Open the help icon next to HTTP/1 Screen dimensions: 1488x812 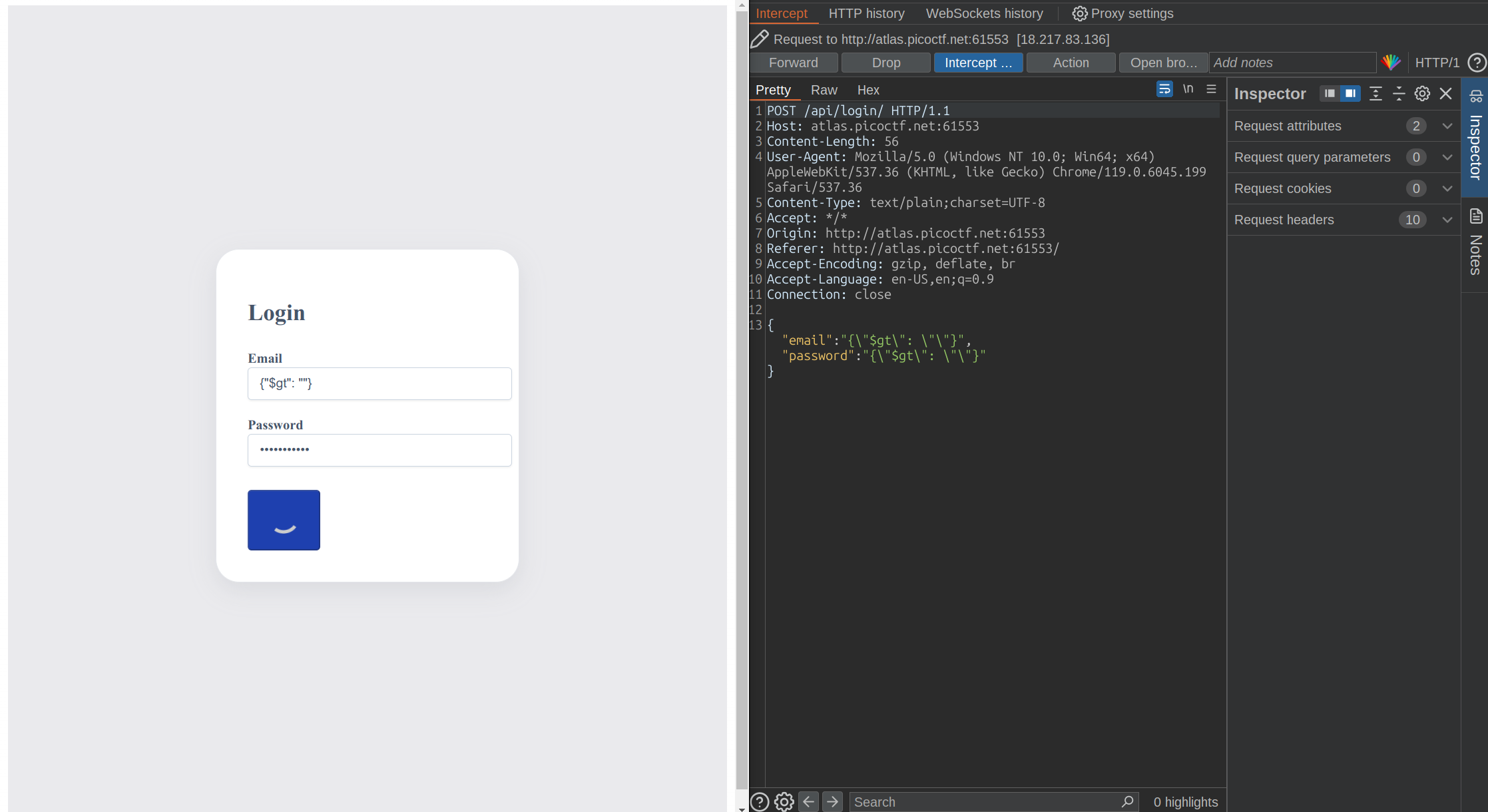pos(1477,63)
